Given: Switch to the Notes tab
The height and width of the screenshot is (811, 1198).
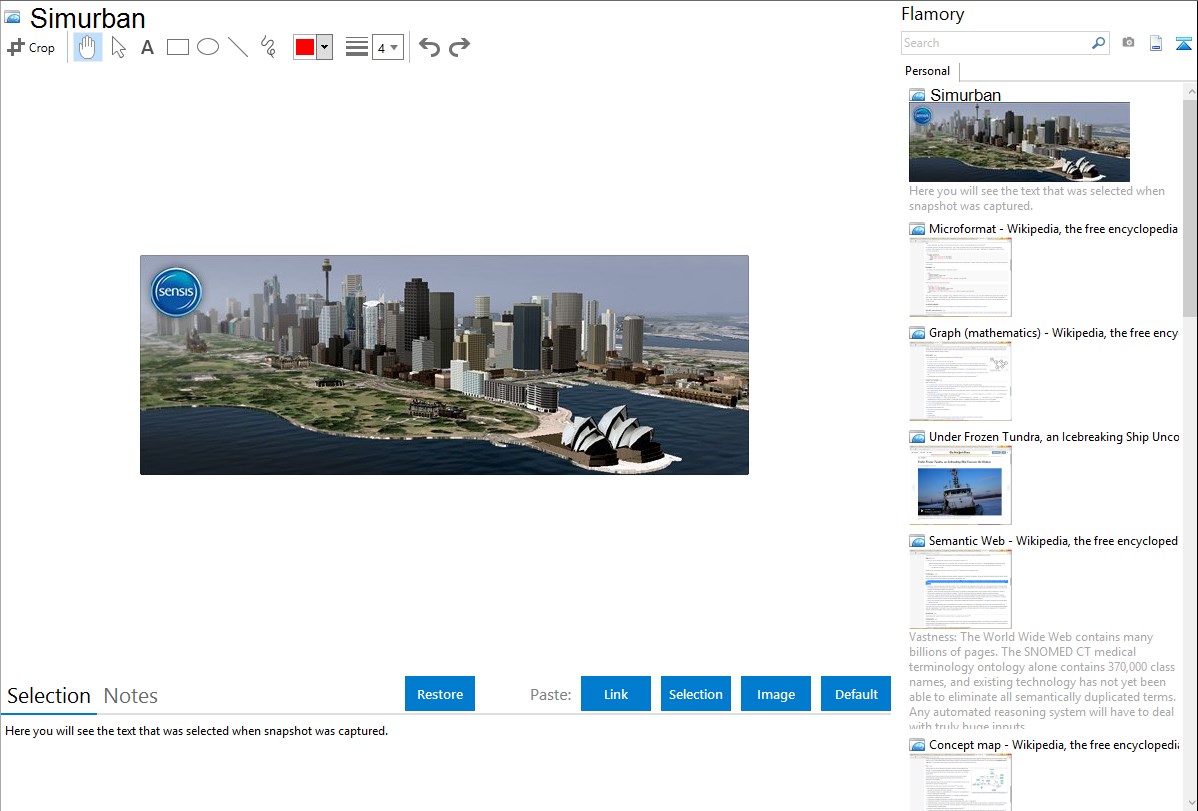Looking at the screenshot, I should coord(131,696).
